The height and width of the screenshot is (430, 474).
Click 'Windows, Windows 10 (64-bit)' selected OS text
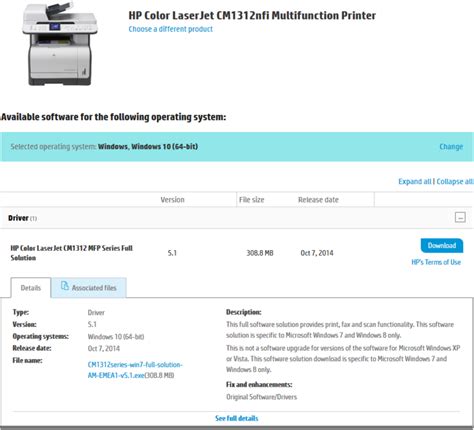(148, 147)
